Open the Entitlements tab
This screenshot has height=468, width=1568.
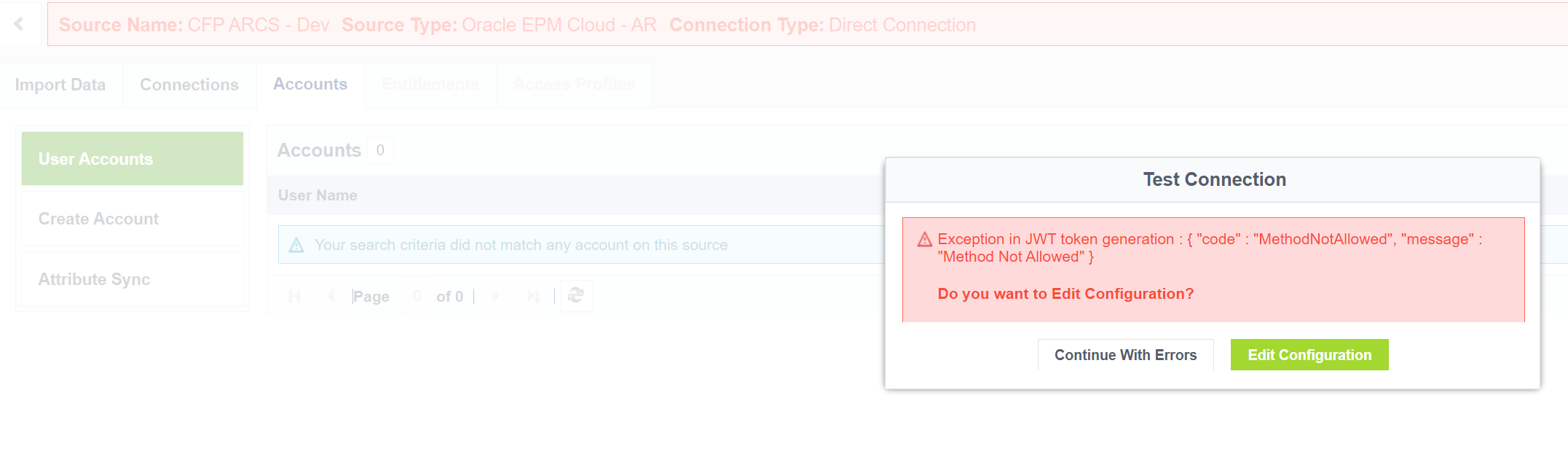(x=430, y=85)
